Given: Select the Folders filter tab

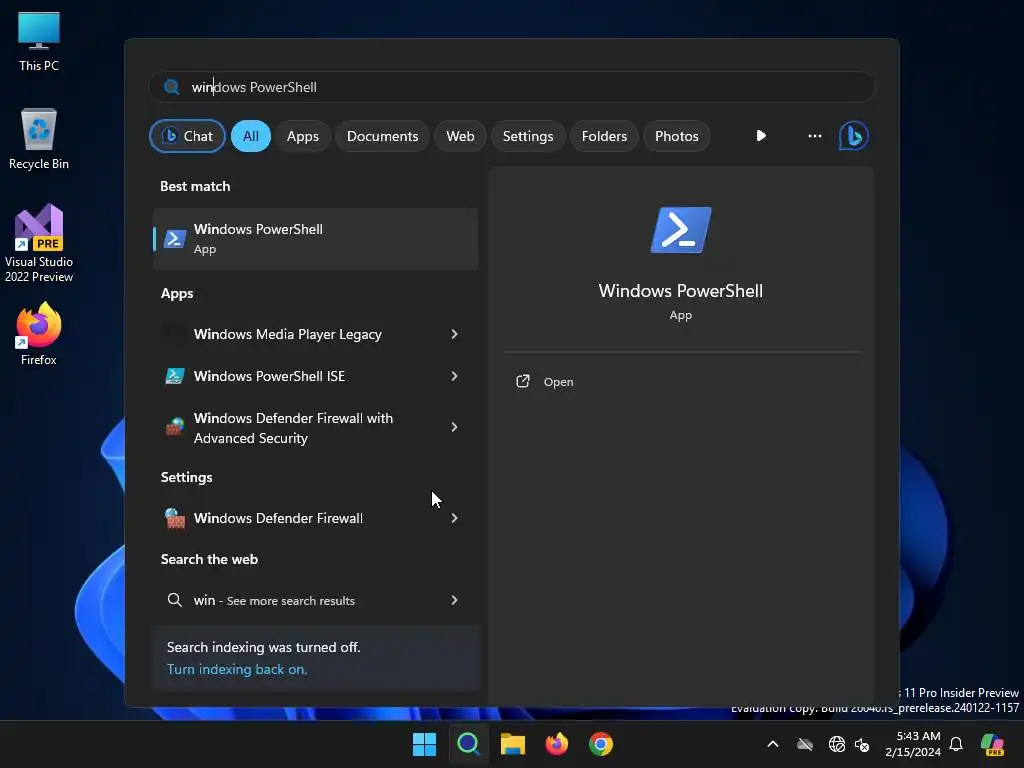Looking at the screenshot, I should [604, 136].
